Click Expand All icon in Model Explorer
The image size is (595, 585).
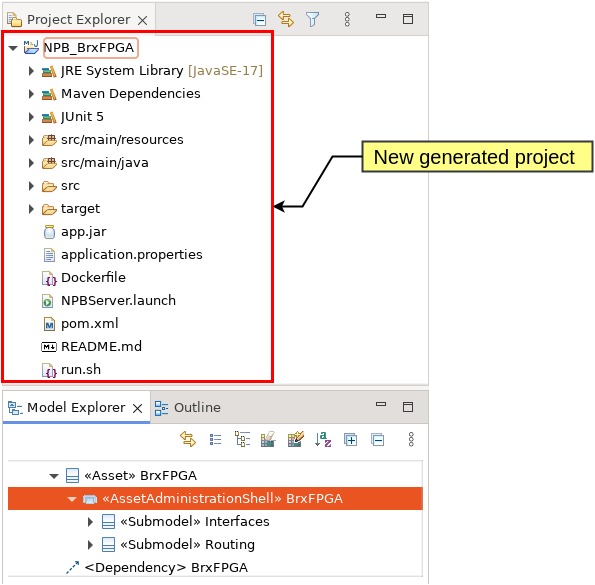pos(350,440)
